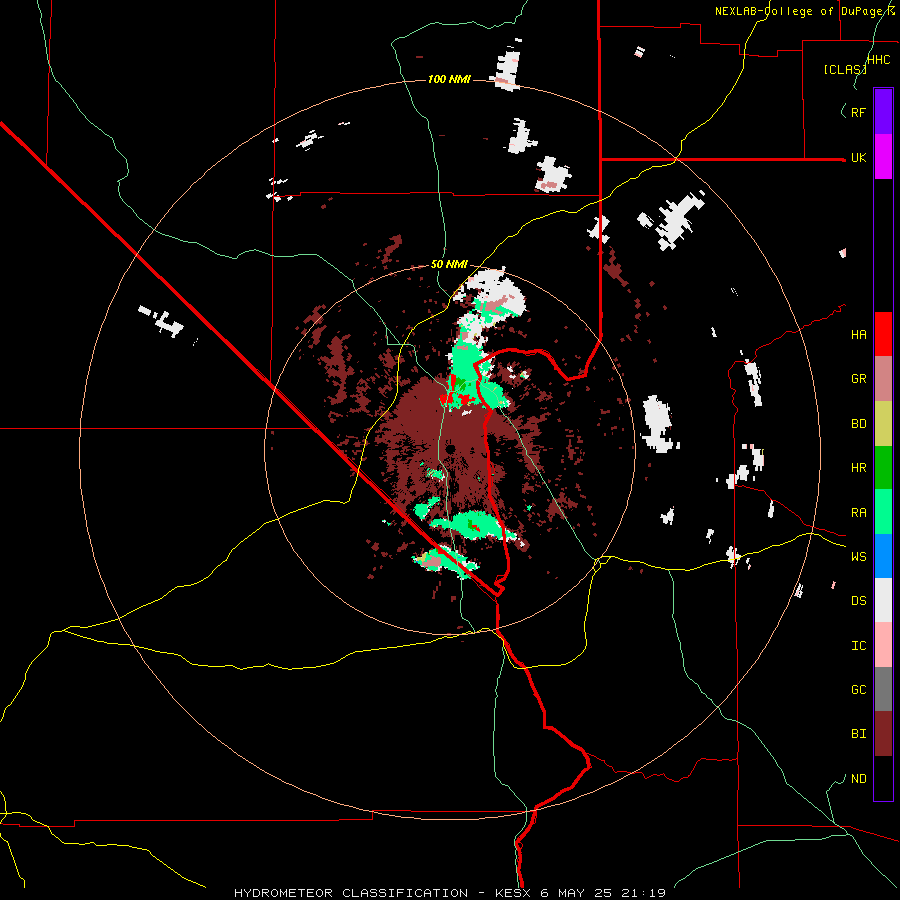
Task: Click the 'RA' legend label
Action: pyautogui.click(x=858, y=513)
